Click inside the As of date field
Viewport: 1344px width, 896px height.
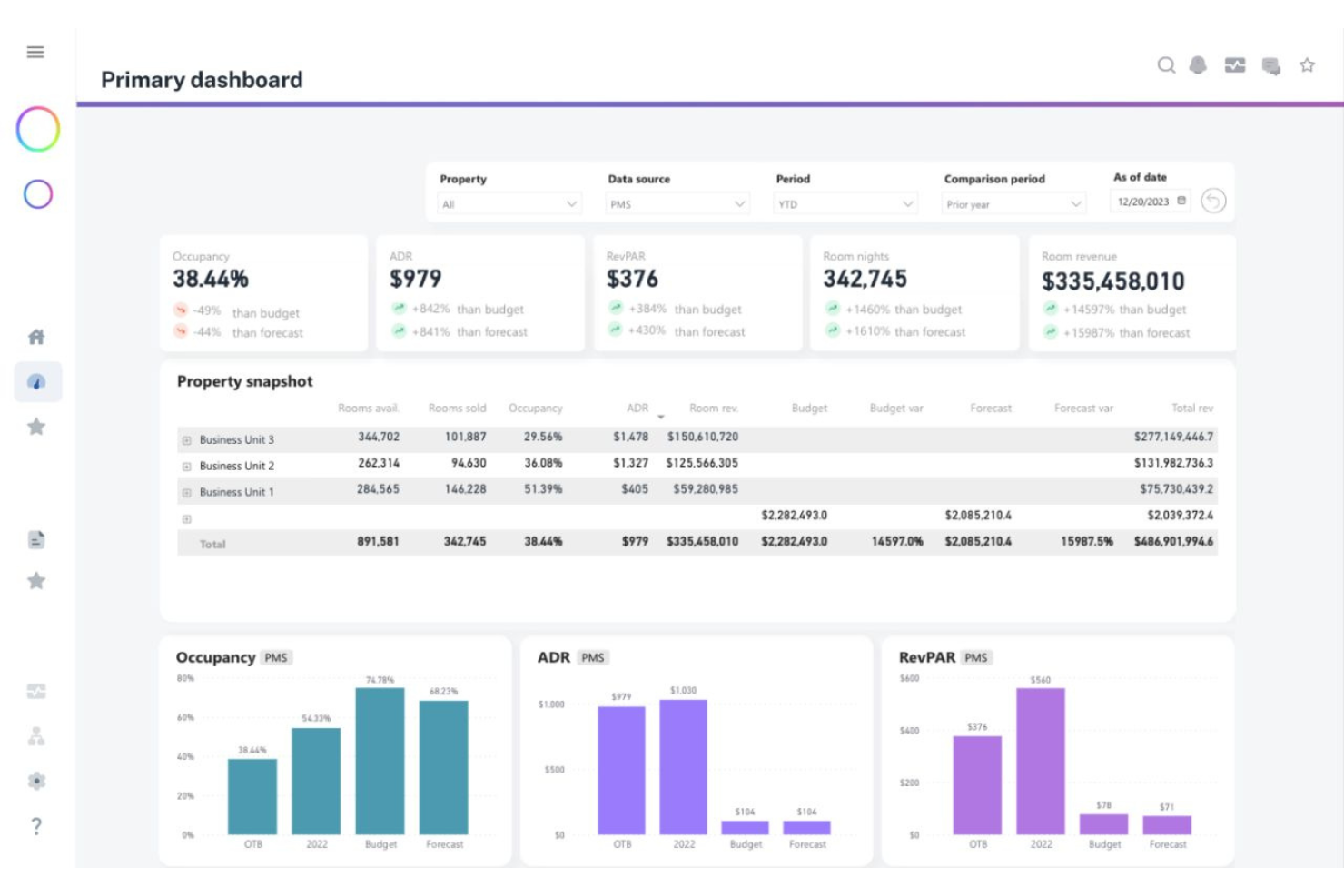(1146, 200)
